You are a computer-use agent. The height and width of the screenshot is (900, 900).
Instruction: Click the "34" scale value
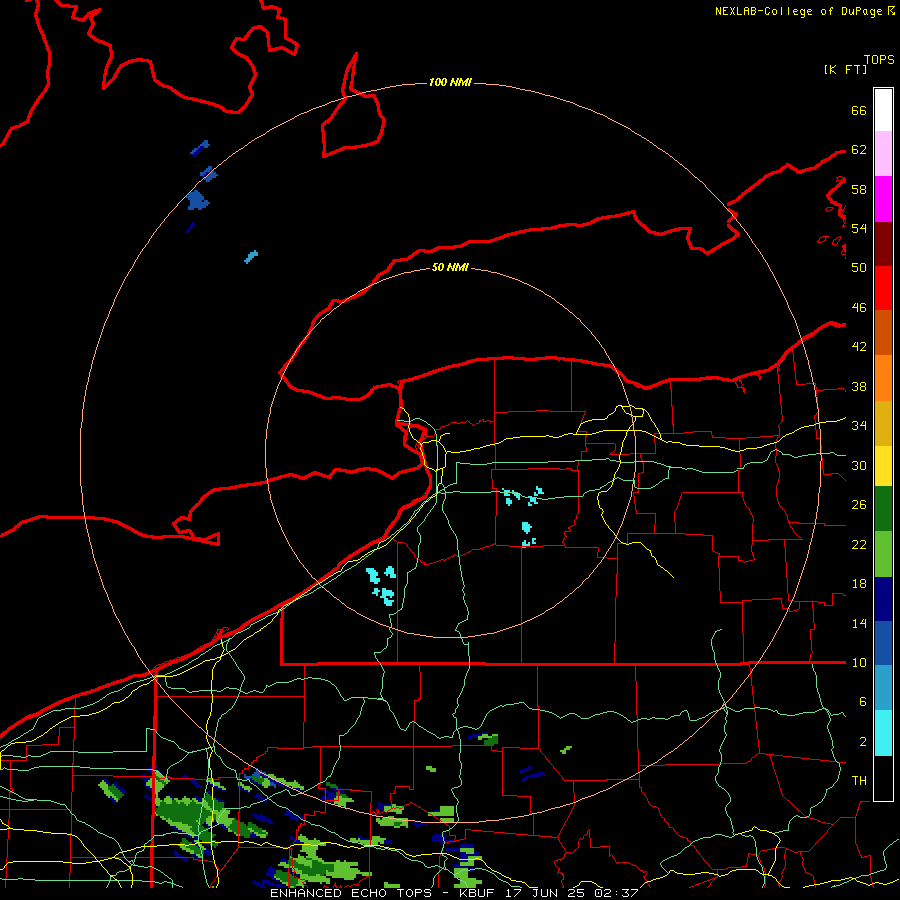click(859, 426)
